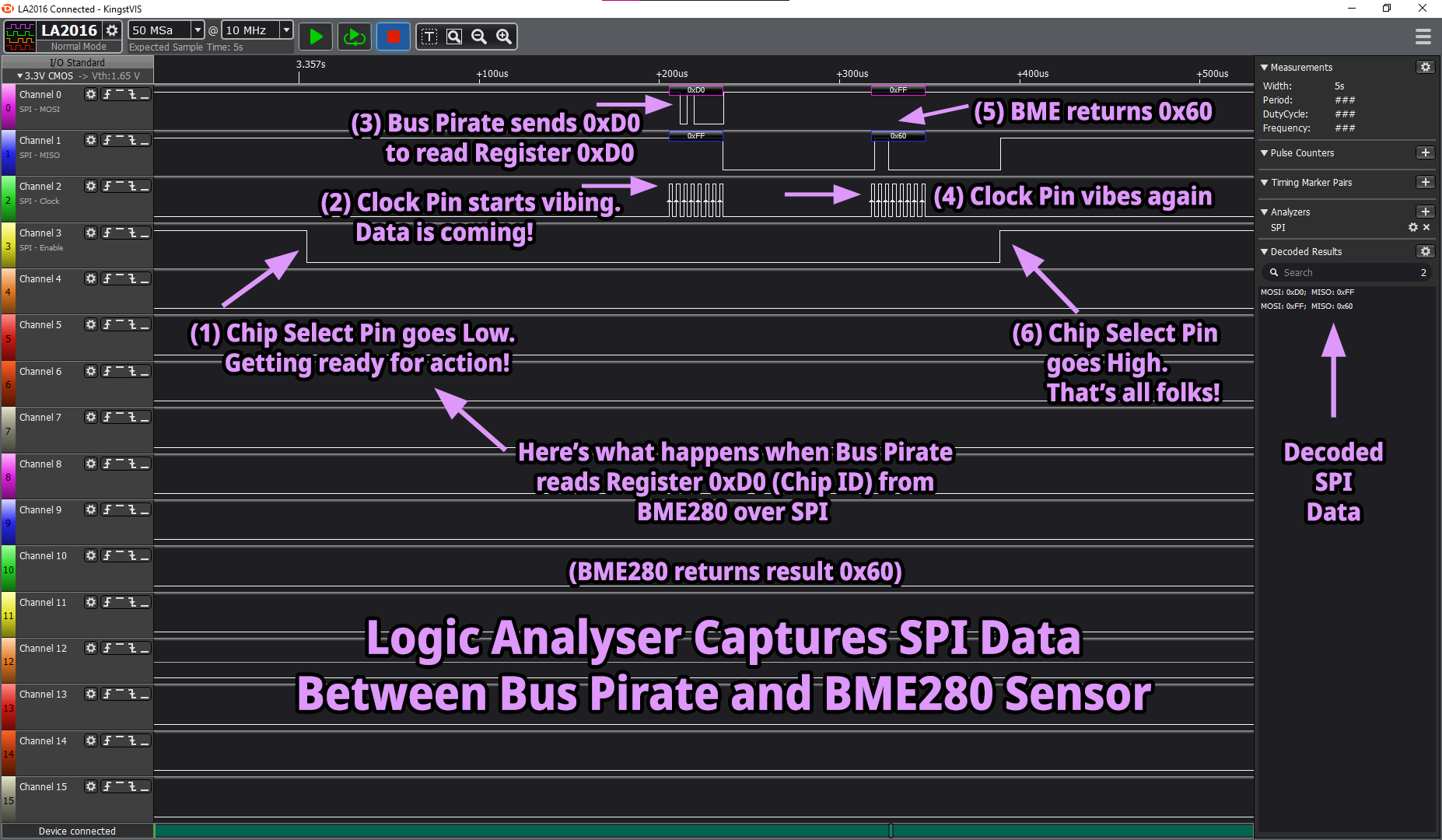Focus the Decoded Results search field

[x=1346, y=273]
